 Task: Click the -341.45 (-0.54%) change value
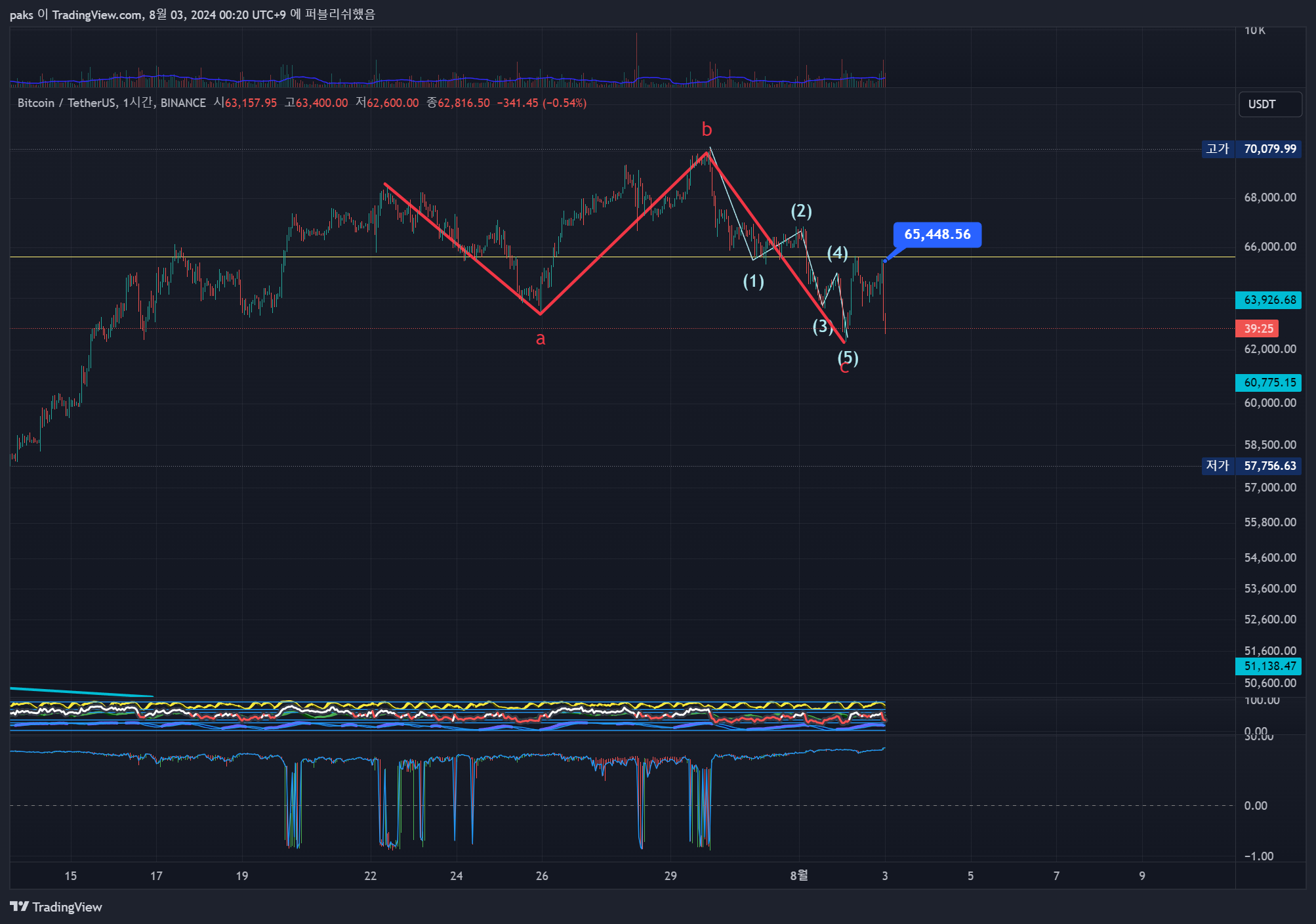(542, 103)
